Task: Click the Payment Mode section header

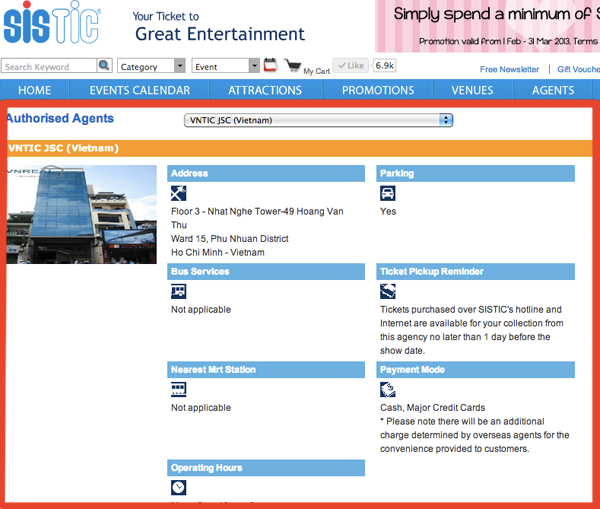Action: tap(475, 370)
